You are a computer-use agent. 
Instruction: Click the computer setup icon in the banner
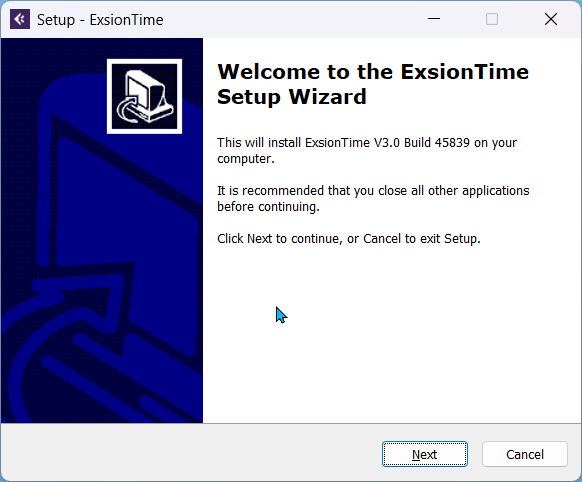[x=144, y=96]
